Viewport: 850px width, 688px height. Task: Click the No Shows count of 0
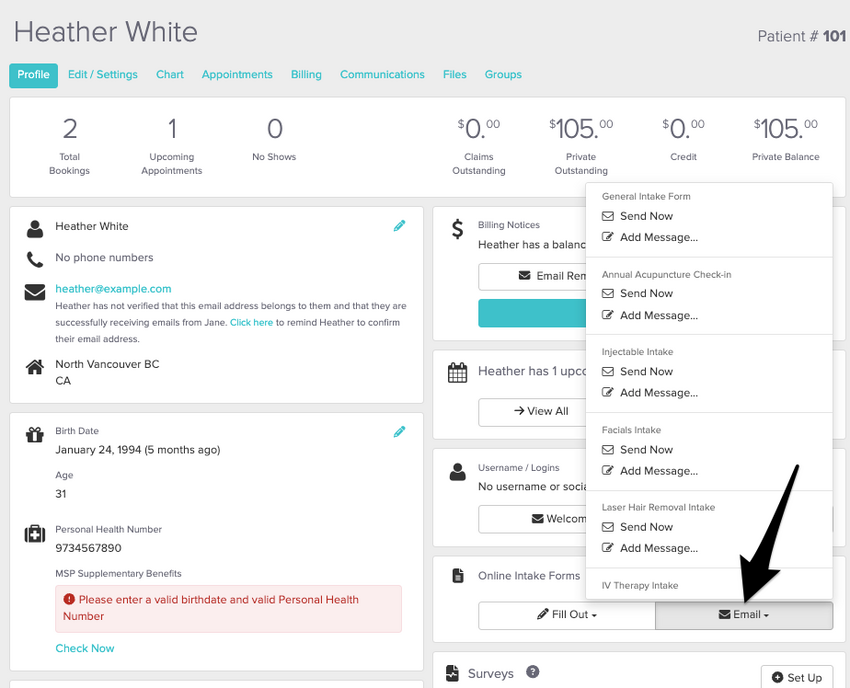[274, 129]
